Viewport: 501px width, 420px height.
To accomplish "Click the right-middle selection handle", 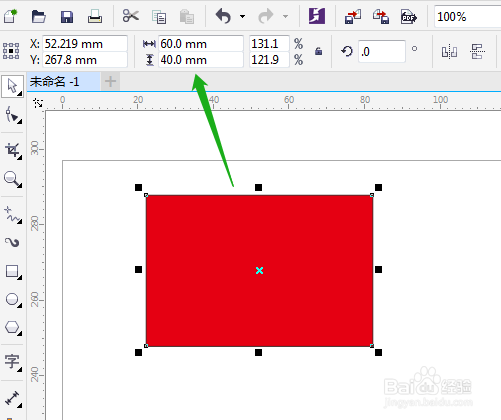I will tap(378, 269).
